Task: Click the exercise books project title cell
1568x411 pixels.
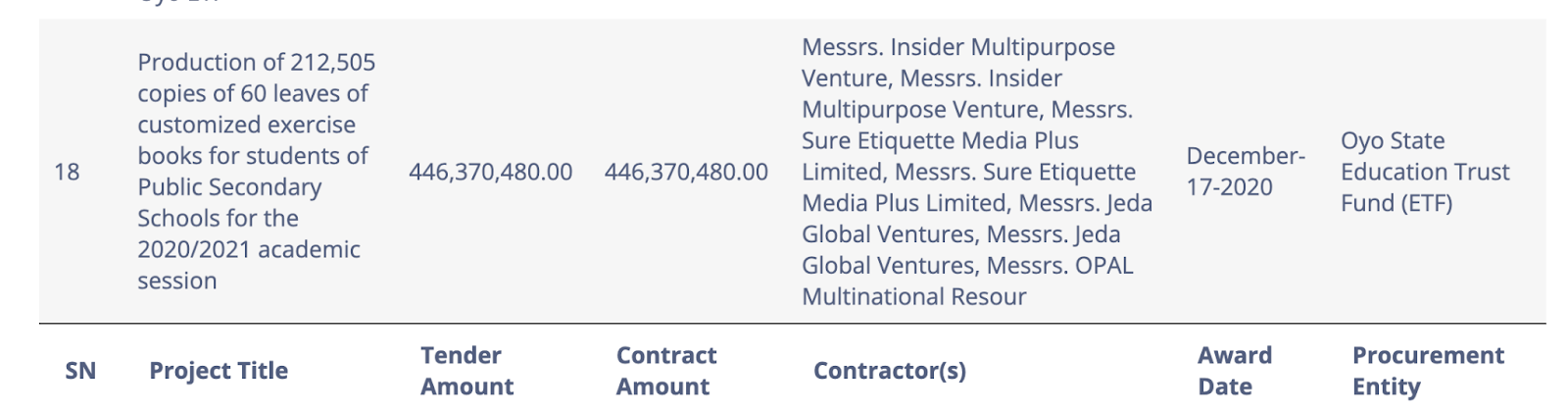Action: coord(254,172)
